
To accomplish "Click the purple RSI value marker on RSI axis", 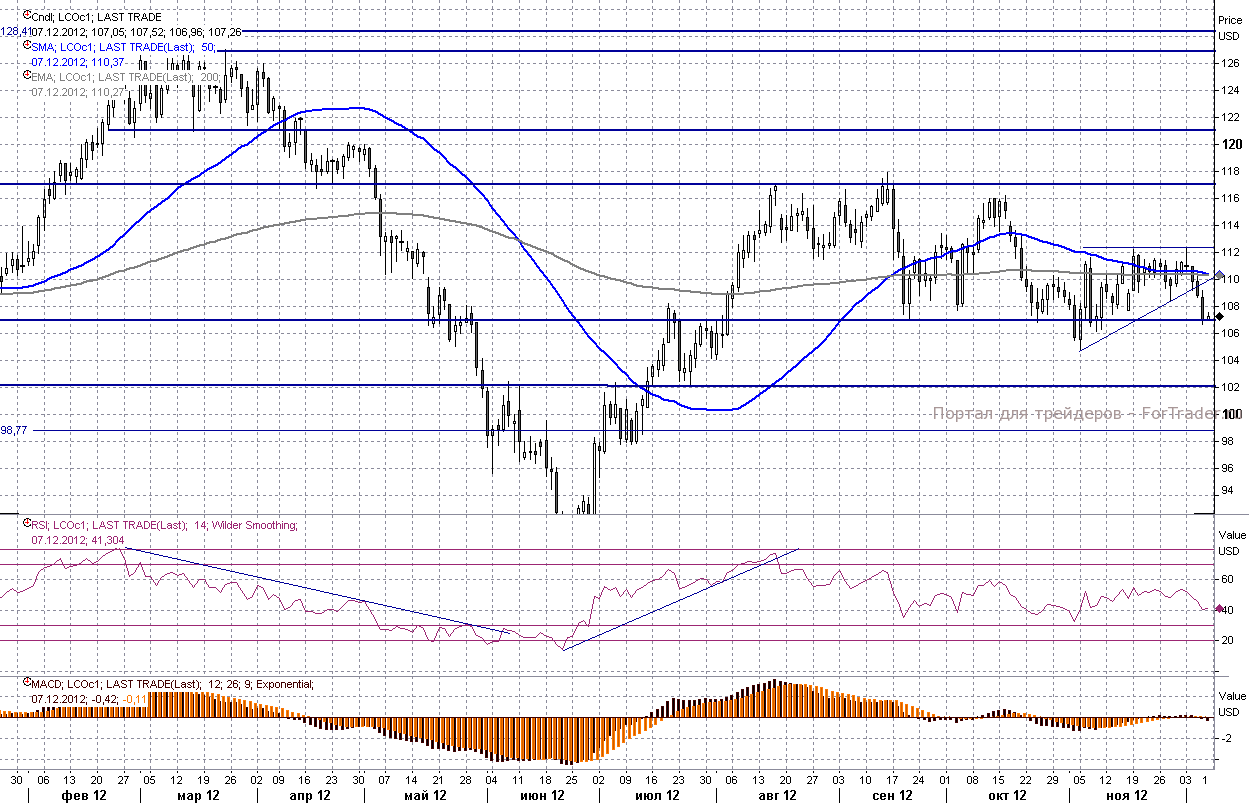I will pyautogui.click(x=1219, y=608).
